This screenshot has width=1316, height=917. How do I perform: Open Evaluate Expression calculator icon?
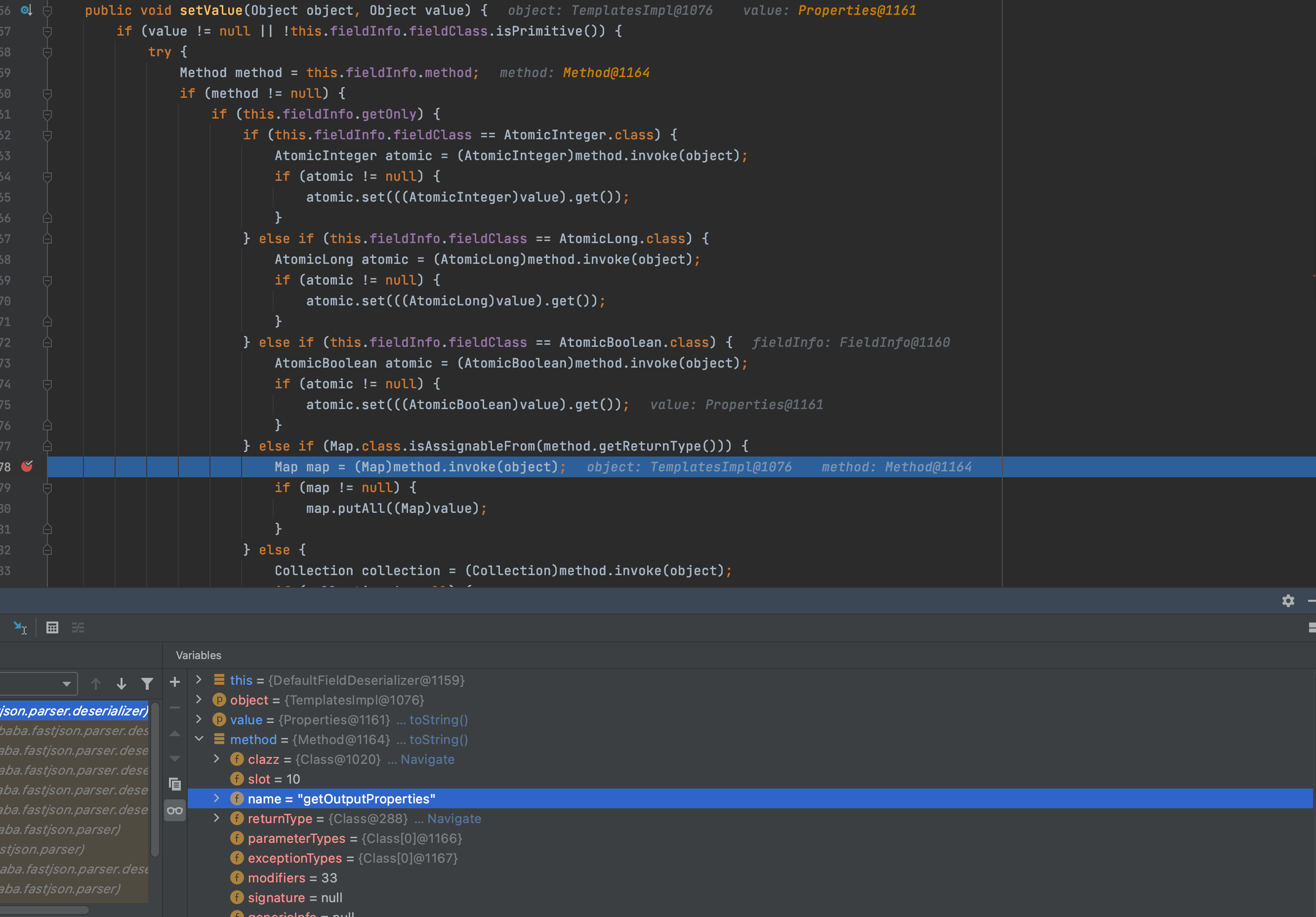[x=52, y=627]
